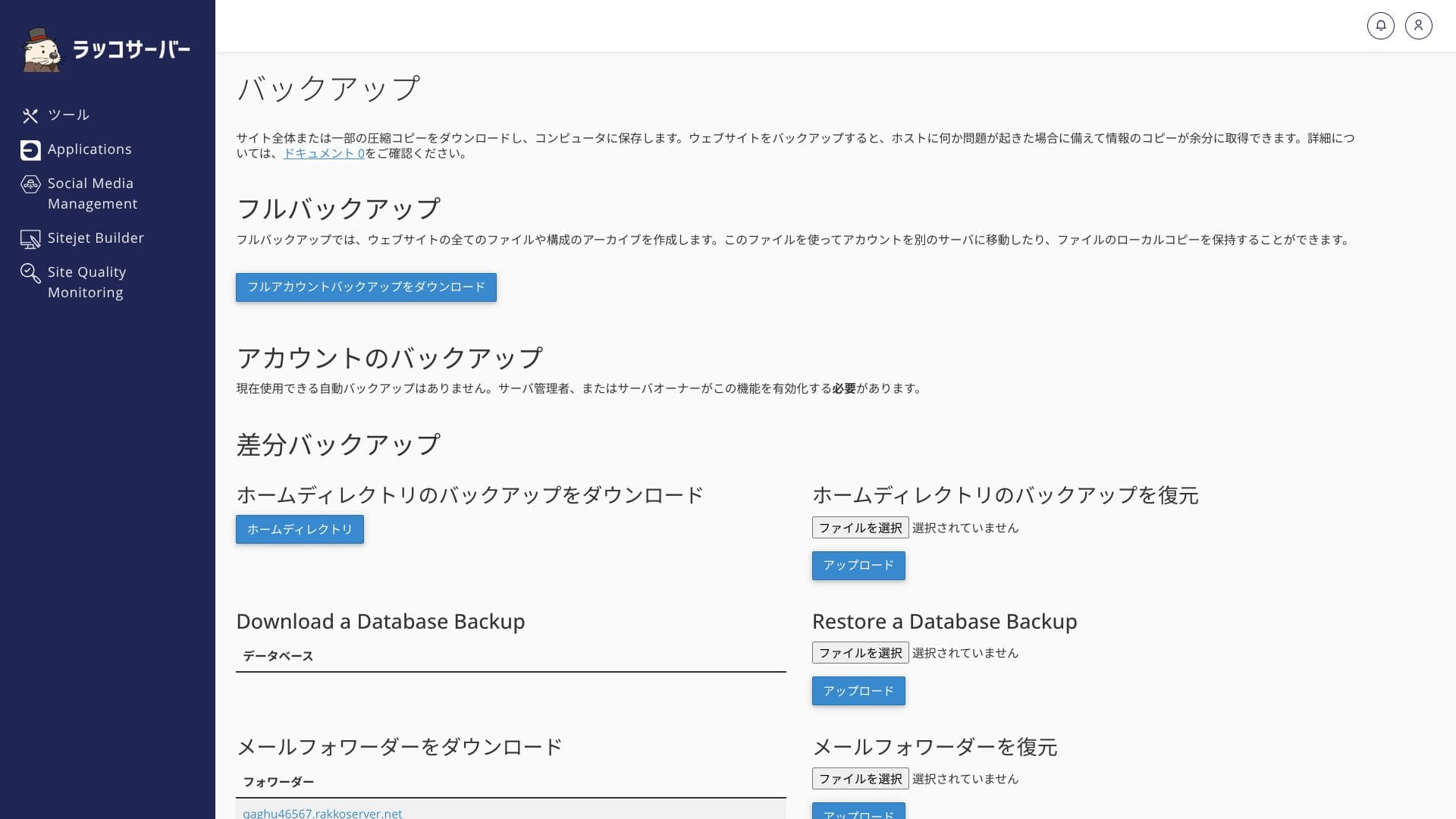Open the user account icon
Viewport: 1456px width, 819px height.
[1418, 26]
